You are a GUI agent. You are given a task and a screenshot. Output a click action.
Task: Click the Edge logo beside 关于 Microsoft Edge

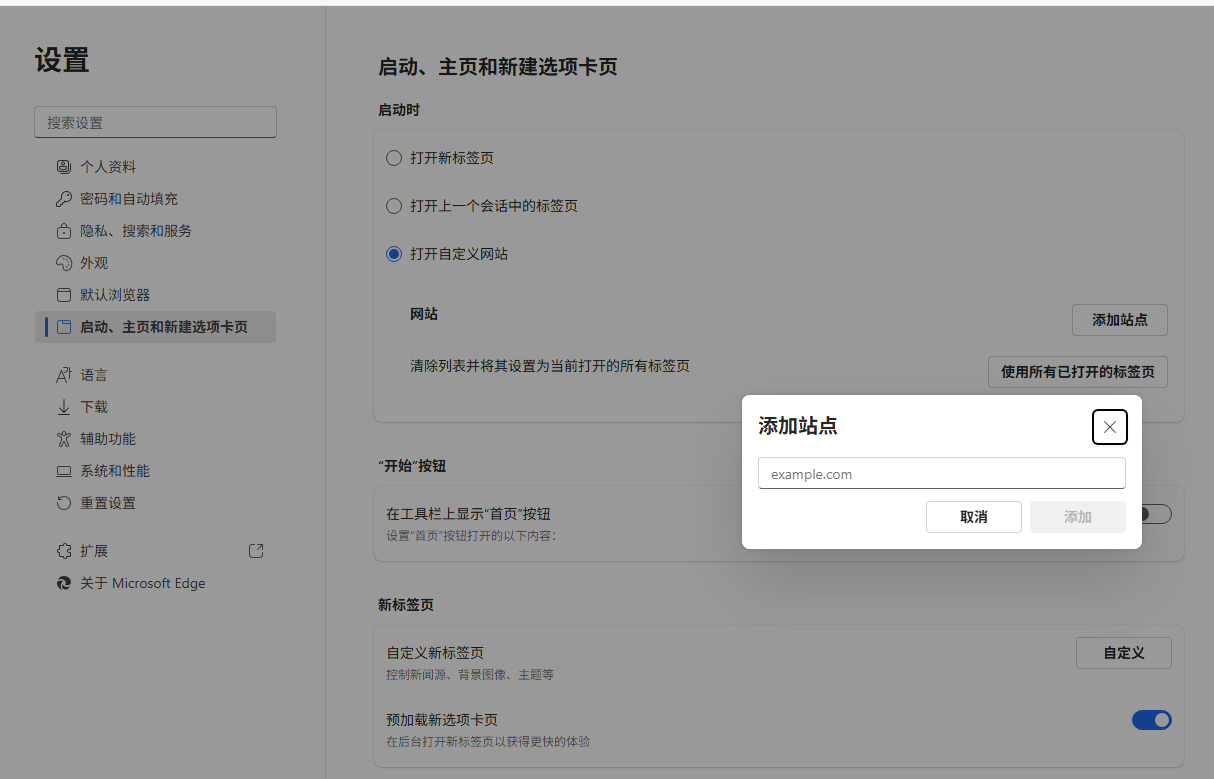(64, 583)
